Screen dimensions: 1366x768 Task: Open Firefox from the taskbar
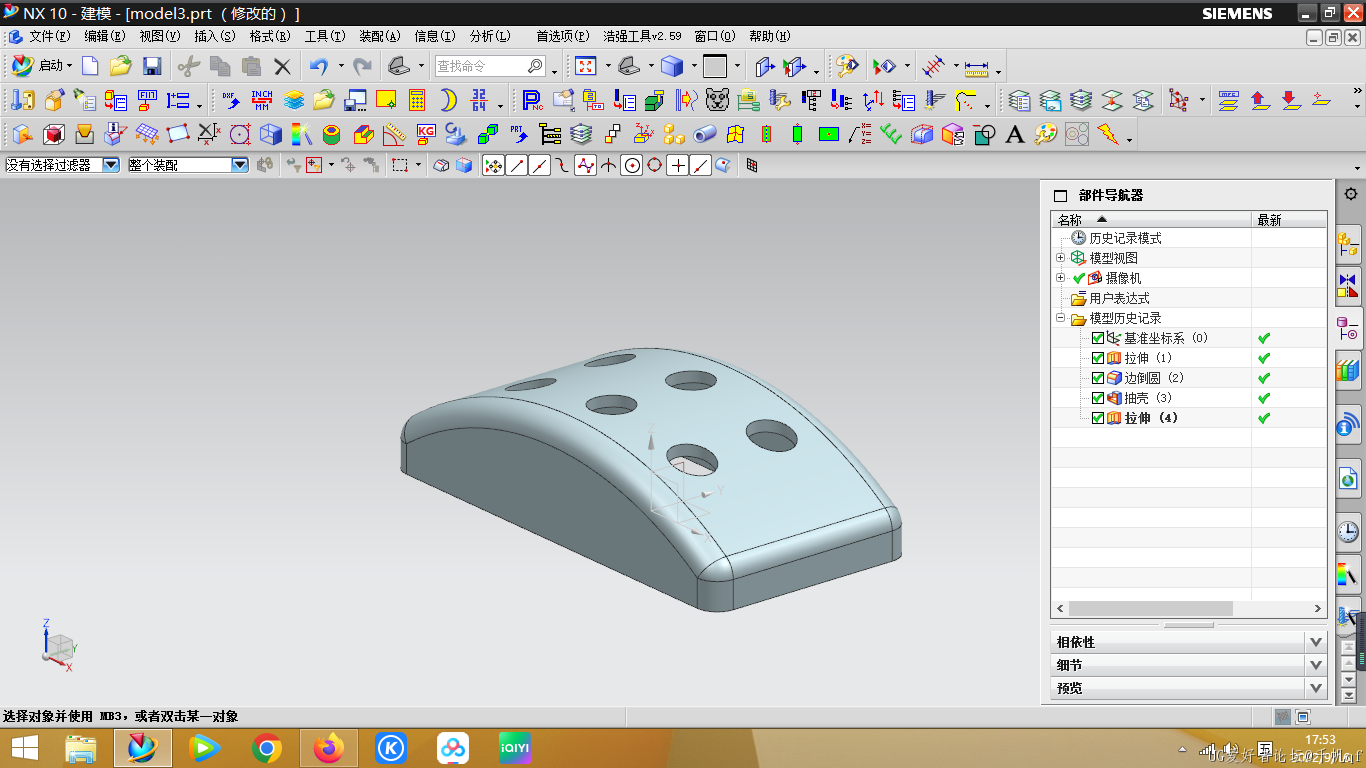coord(328,748)
